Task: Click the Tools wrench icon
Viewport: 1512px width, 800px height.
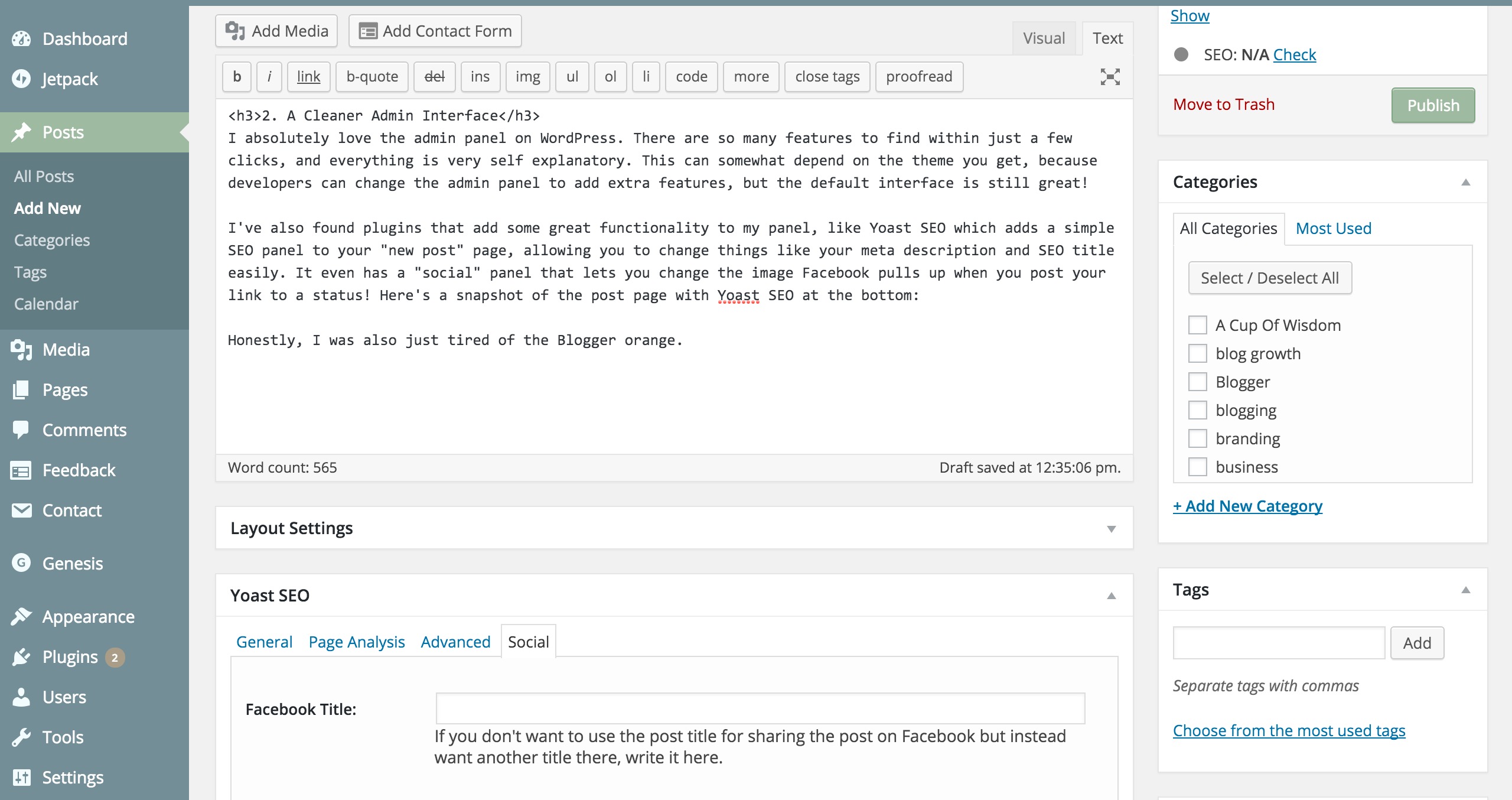Action: (x=21, y=737)
